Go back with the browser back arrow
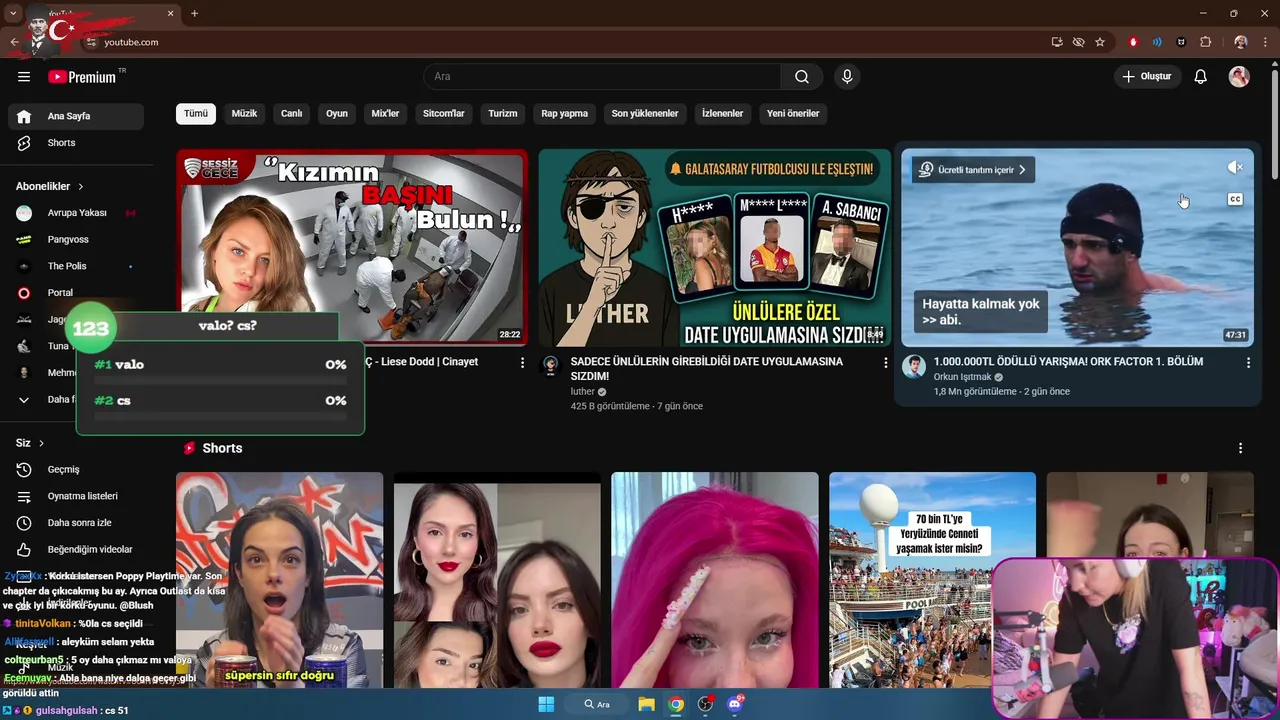1280x720 pixels. [14, 42]
